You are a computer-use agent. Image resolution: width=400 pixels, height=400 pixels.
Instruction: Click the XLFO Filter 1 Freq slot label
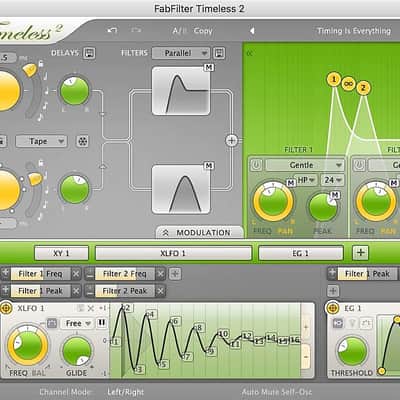(x=41, y=274)
